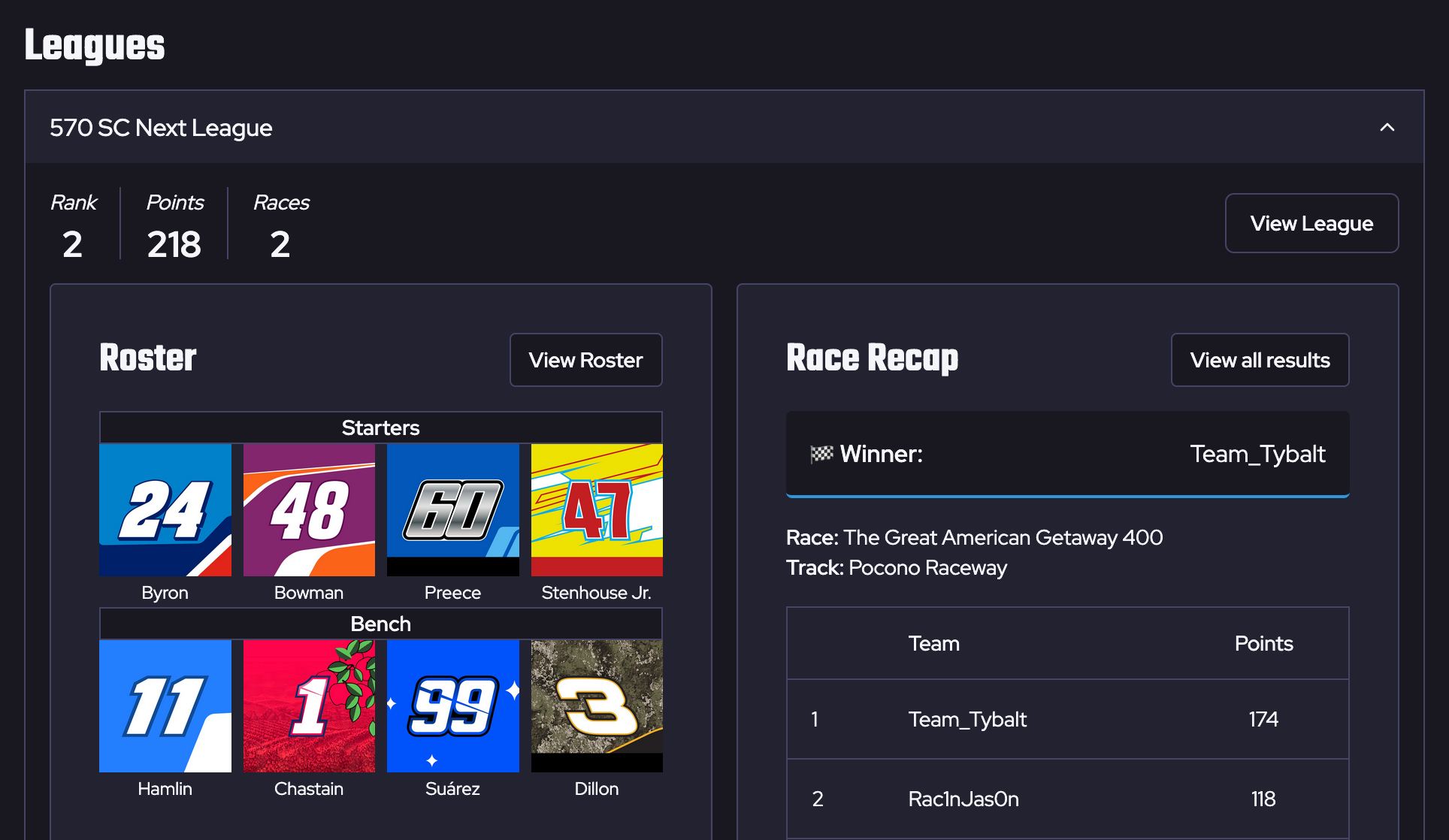
Task: Click the Suárez driver name
Action: coord(452,789)
